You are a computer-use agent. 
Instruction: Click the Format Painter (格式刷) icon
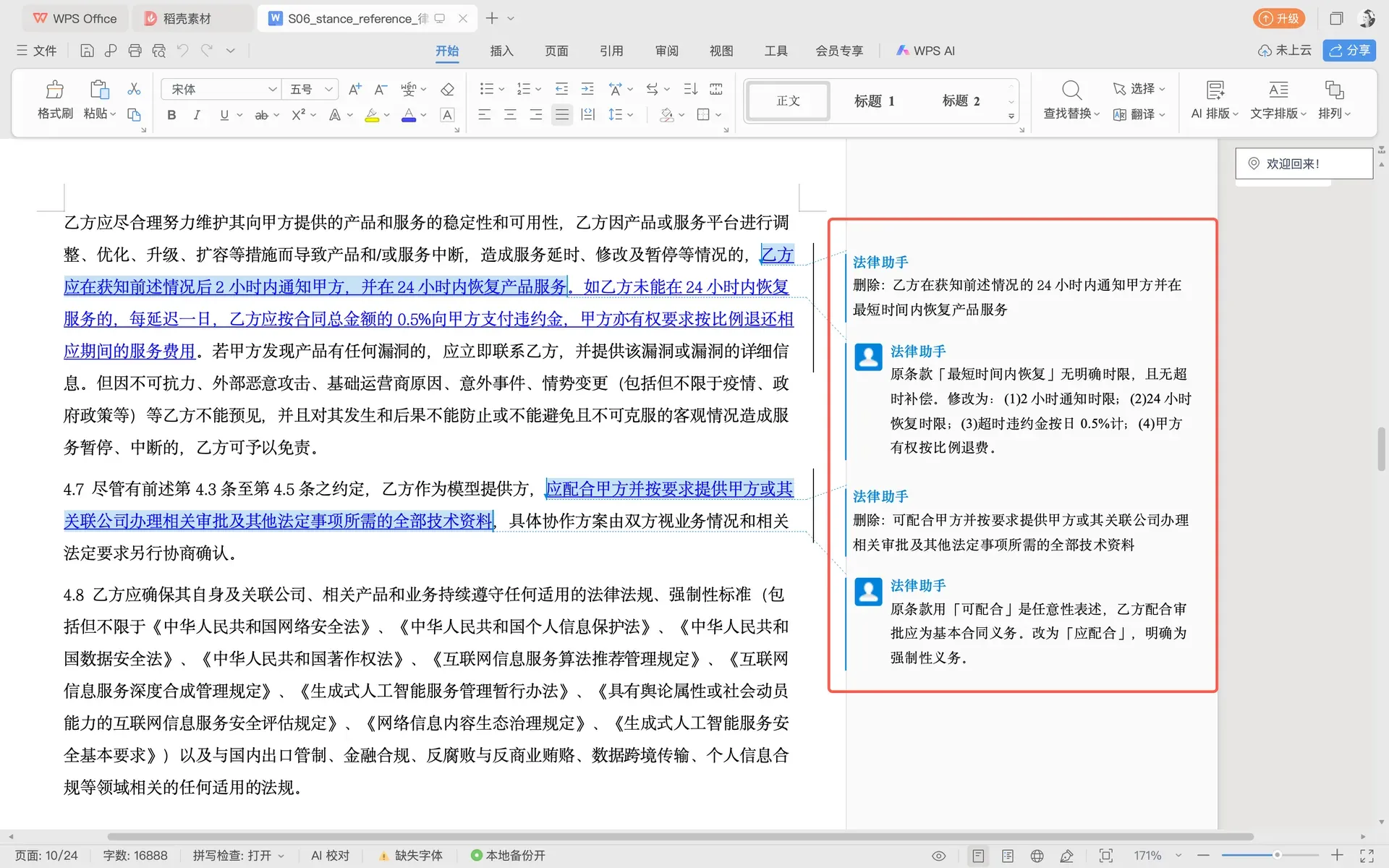pyautogui.click(x=55, y=90)
